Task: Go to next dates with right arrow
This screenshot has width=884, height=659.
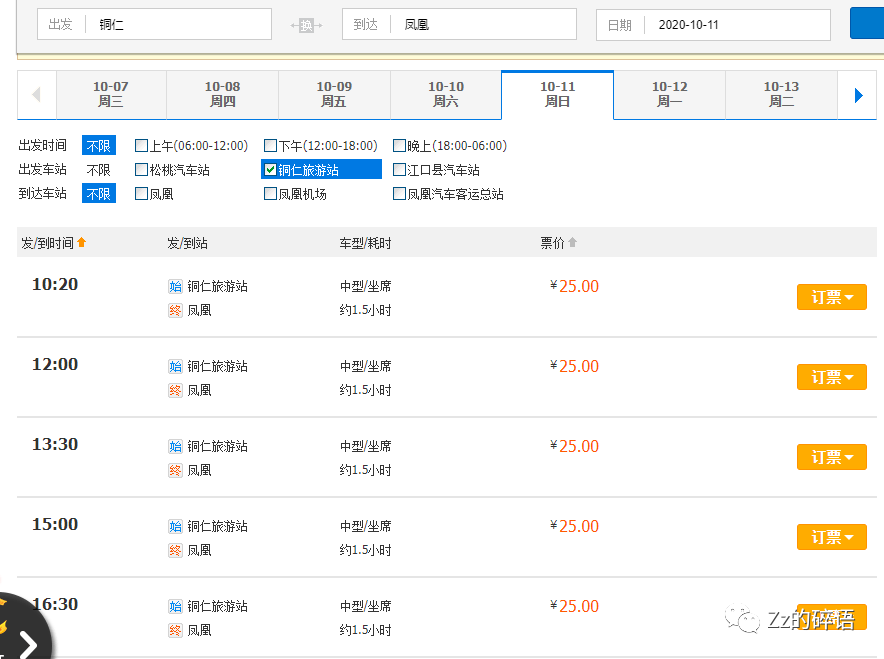Action: coord(858,95)
